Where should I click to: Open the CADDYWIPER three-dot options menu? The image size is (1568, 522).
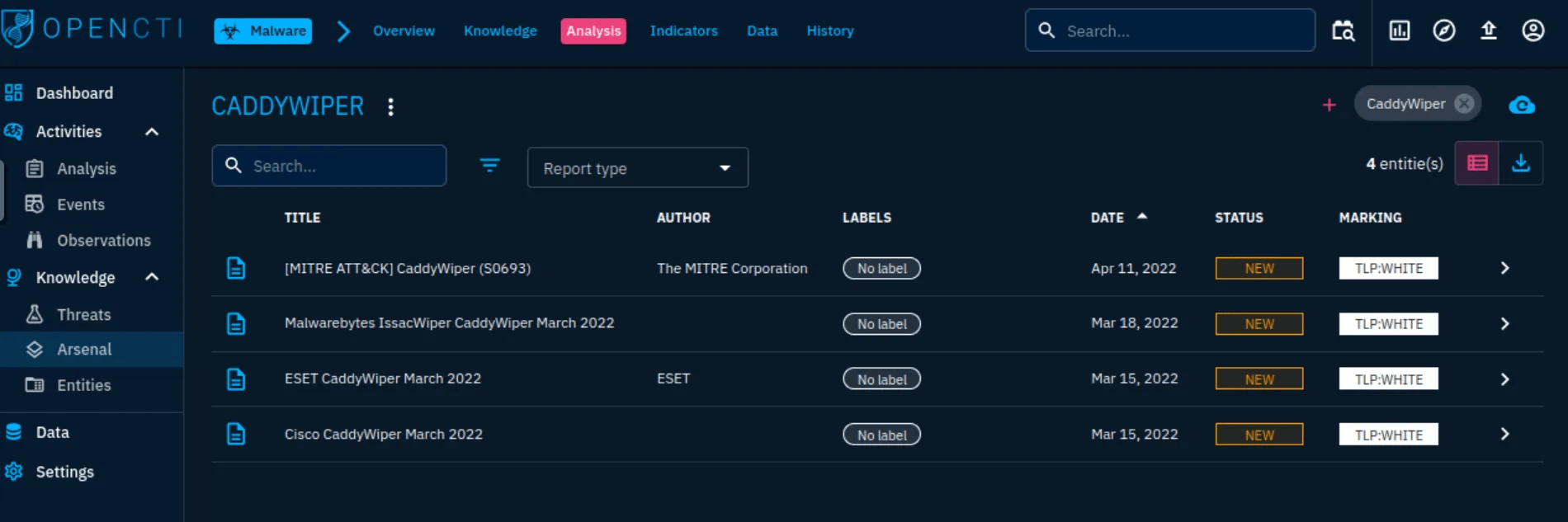tap(390, 106)
